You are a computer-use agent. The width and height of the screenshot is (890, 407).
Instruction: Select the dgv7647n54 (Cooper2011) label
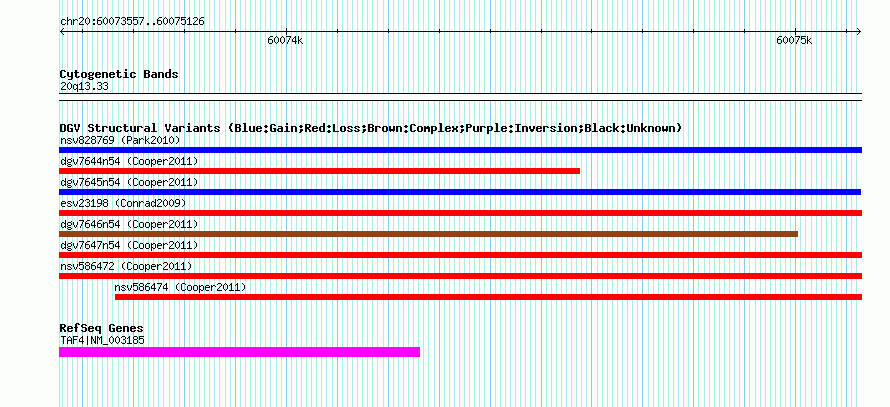pos(129,245)
